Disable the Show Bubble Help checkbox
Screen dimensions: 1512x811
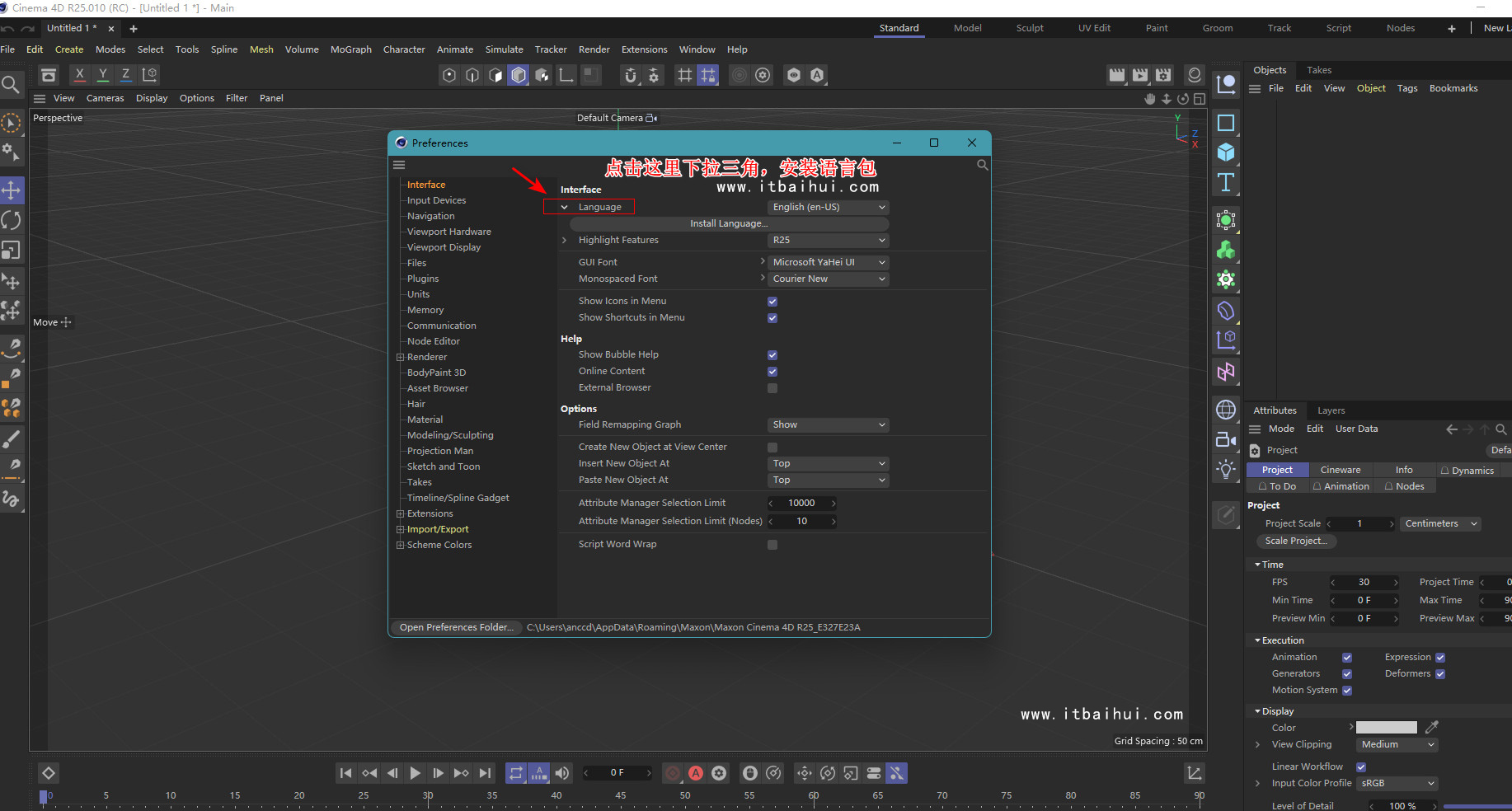pyautogui.click(x=772, y=354)
